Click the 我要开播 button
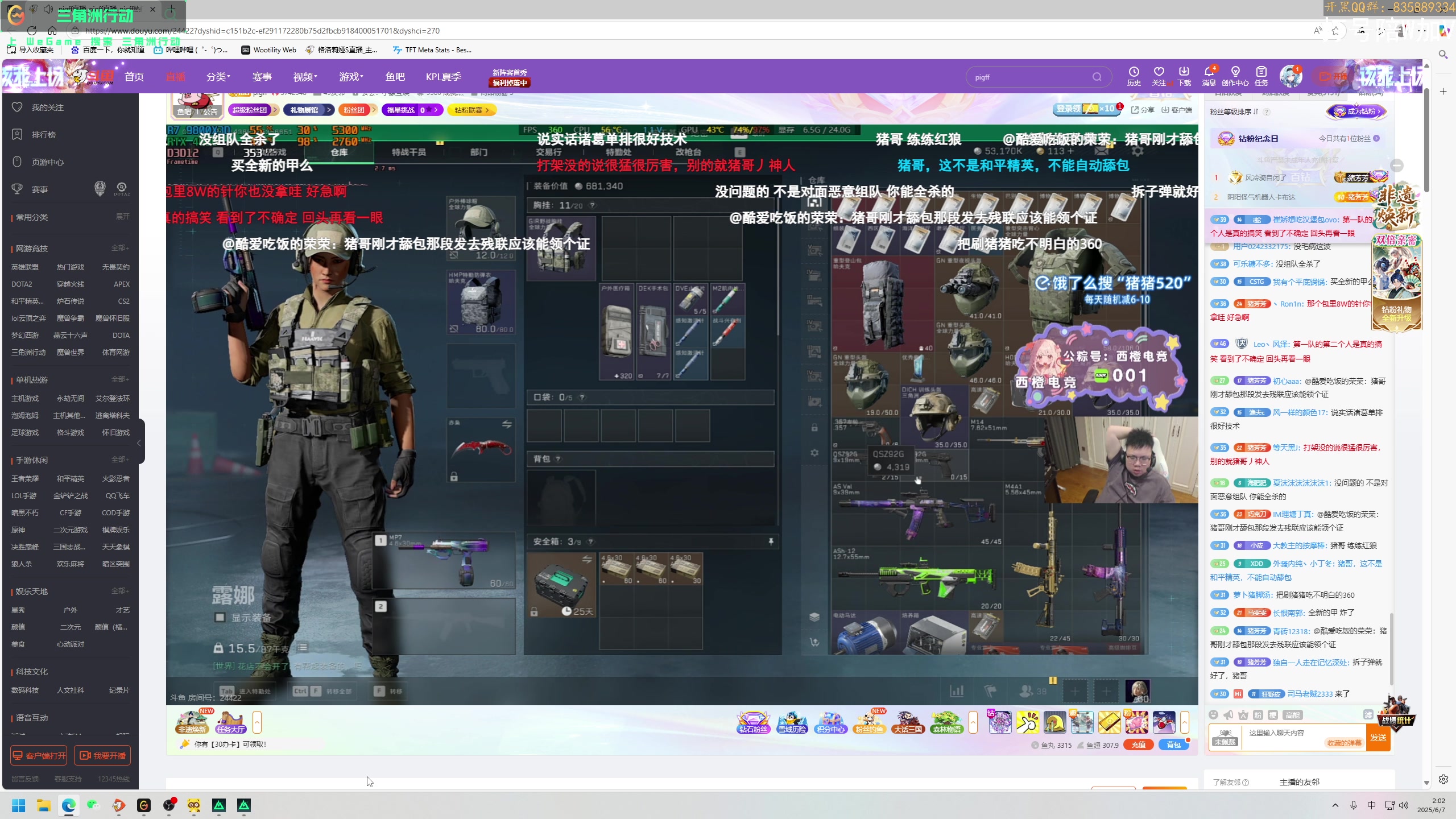The height and width of the screenshot is (819, 1456). (102, 755)
